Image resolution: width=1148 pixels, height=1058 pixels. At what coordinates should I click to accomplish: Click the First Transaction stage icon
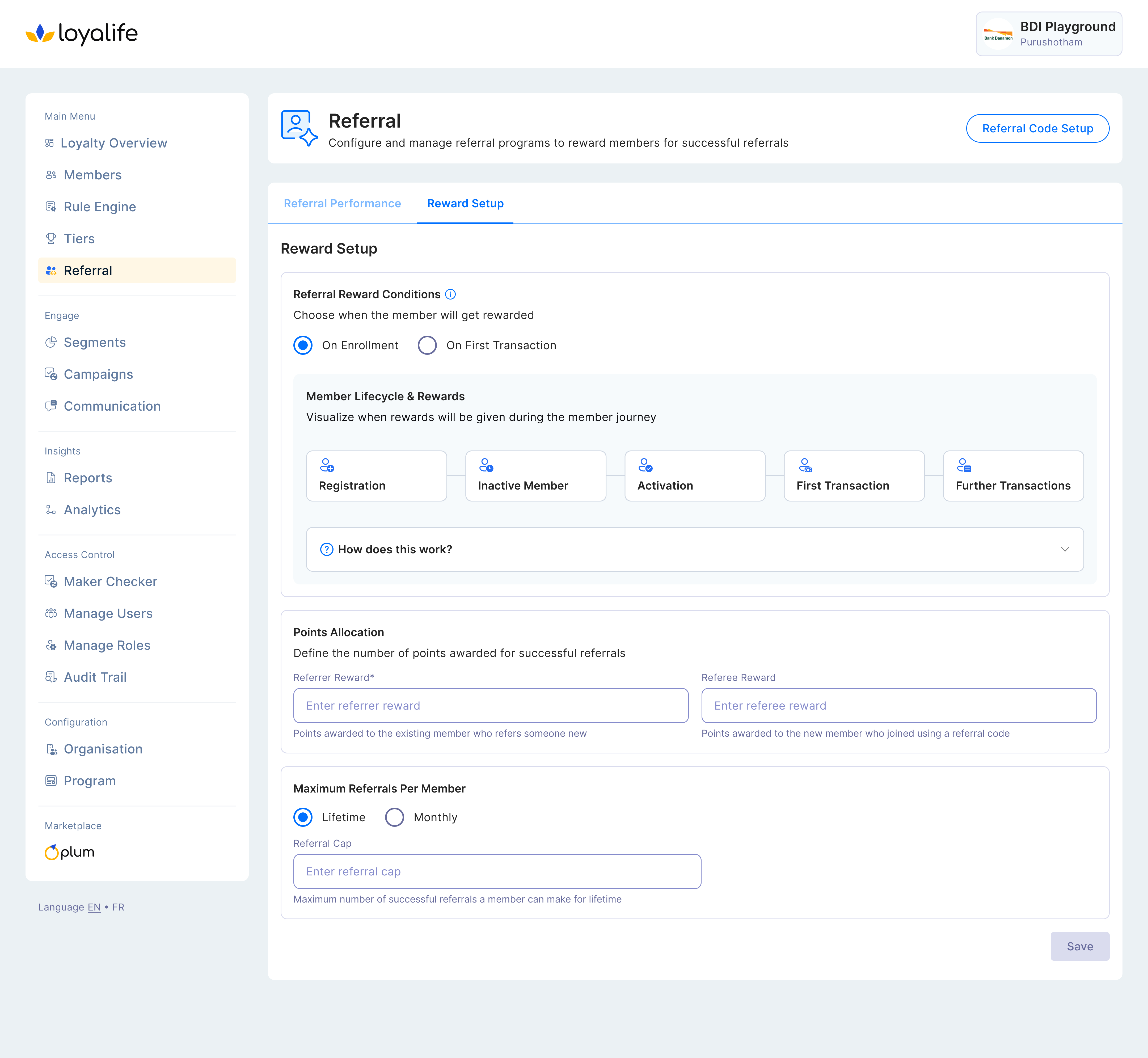coord(804,465)
